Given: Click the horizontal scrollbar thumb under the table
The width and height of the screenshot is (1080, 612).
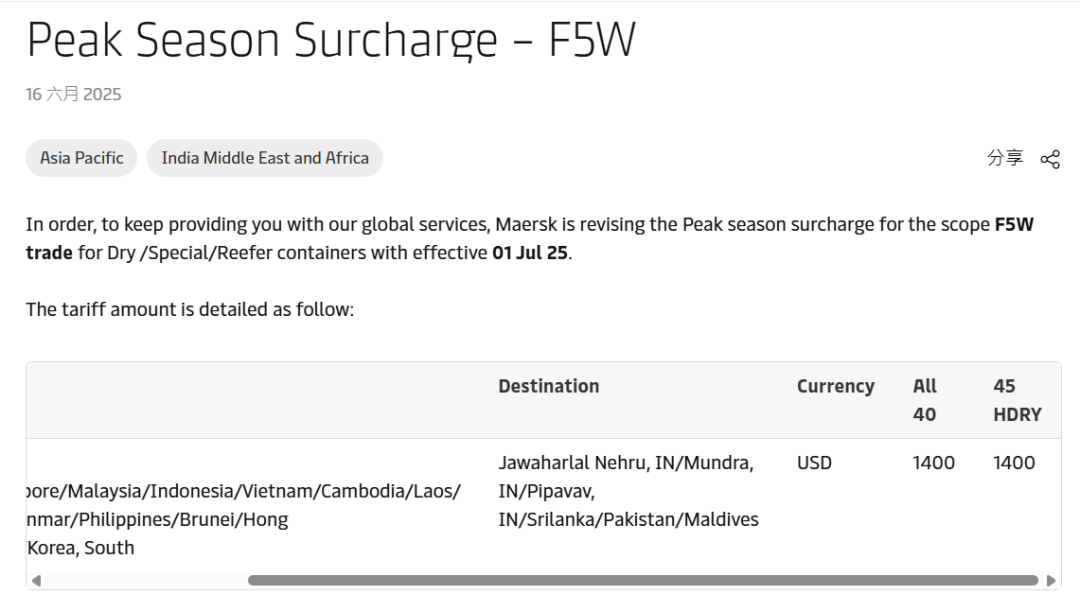Looking at the screenshot, I should click(643, 580).
